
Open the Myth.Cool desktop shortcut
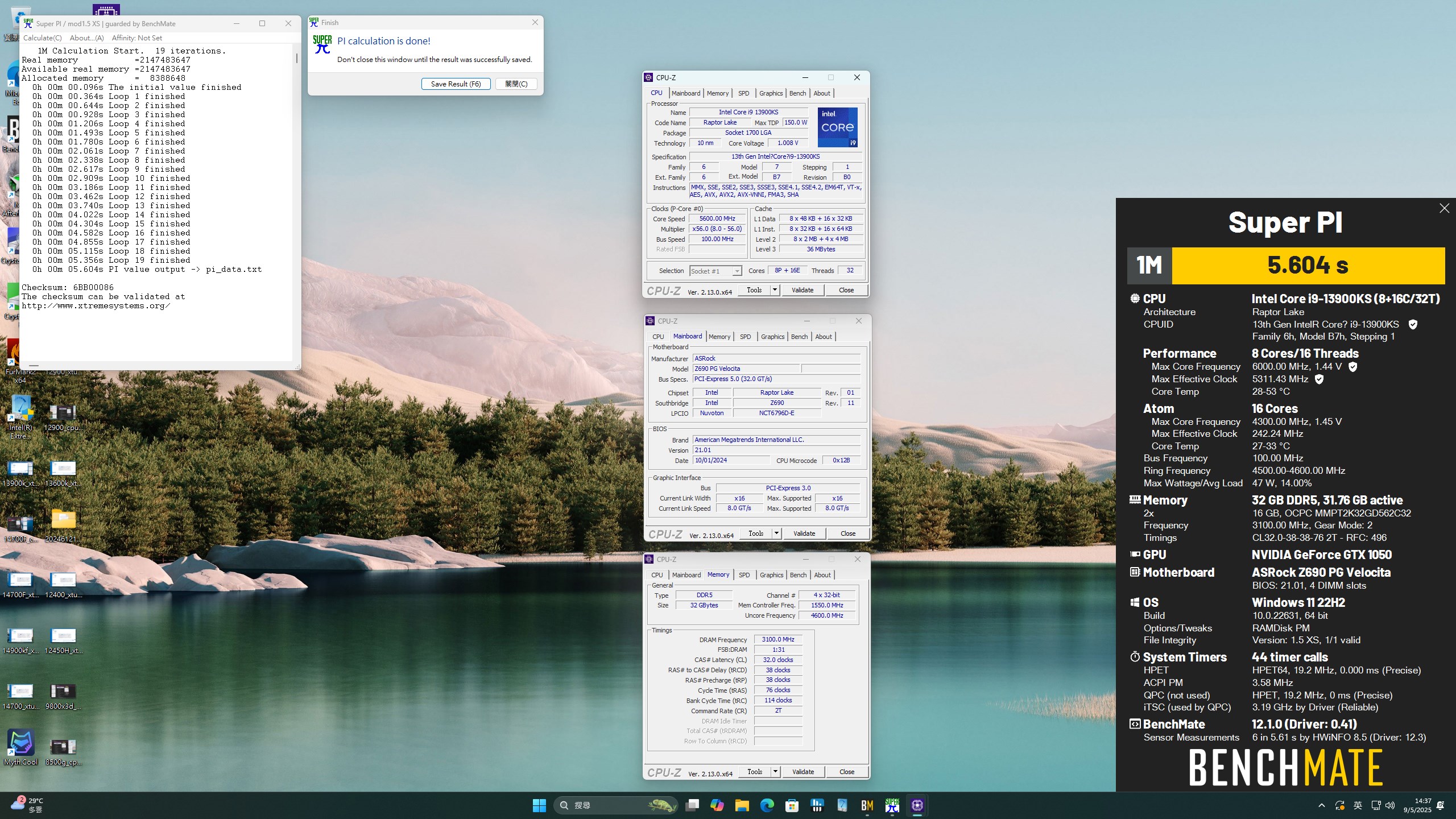(20, 748)
